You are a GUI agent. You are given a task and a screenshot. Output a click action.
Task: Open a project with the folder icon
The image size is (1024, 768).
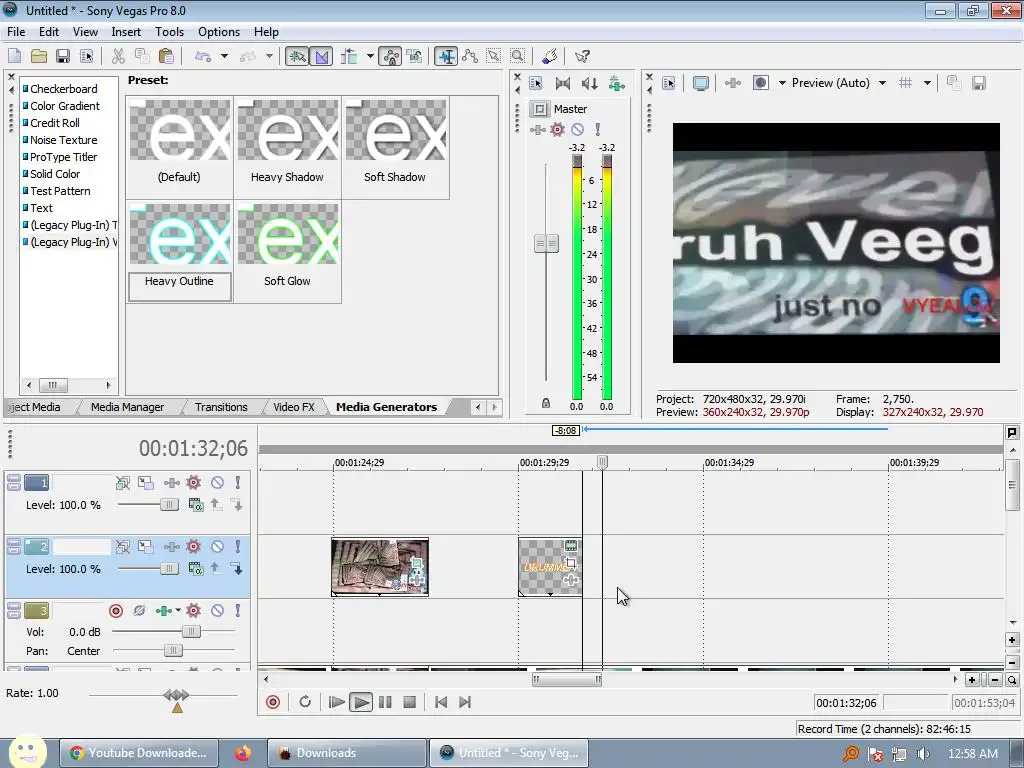[39, 56]
